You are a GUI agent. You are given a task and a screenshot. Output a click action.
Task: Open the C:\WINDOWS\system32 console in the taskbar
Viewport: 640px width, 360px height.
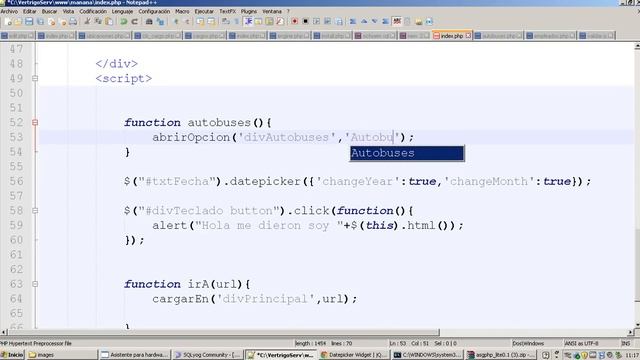pos(427,355)
